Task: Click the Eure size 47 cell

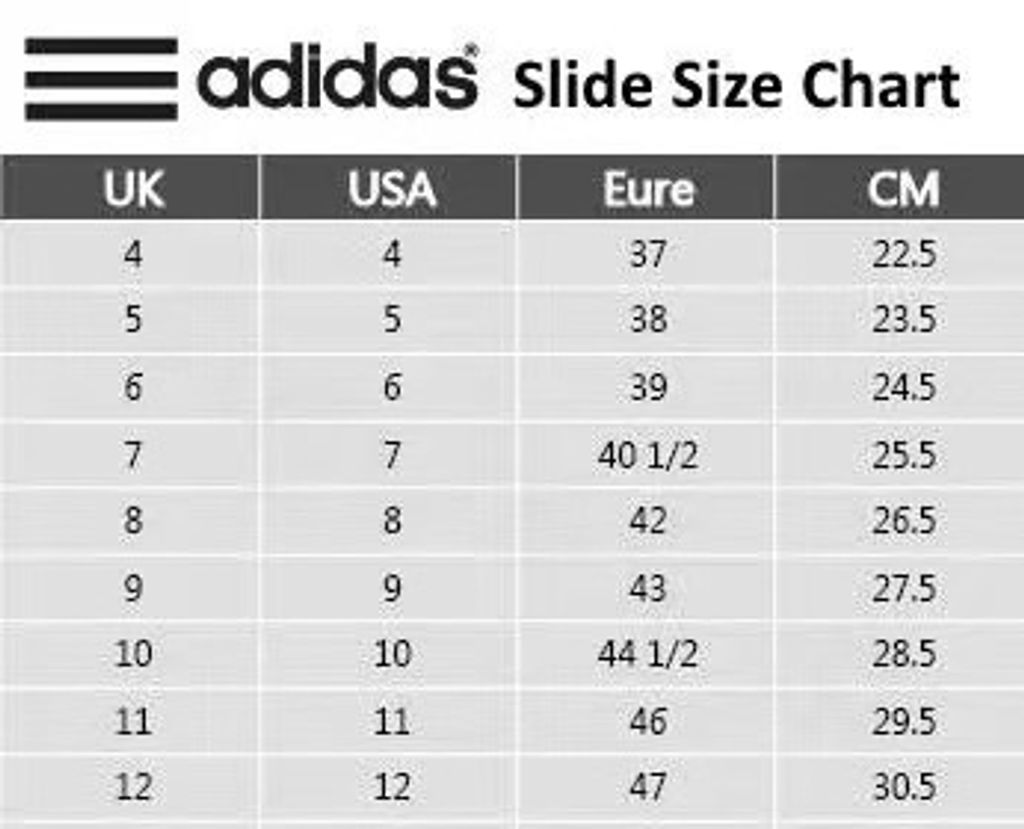Action: (648, 787)
